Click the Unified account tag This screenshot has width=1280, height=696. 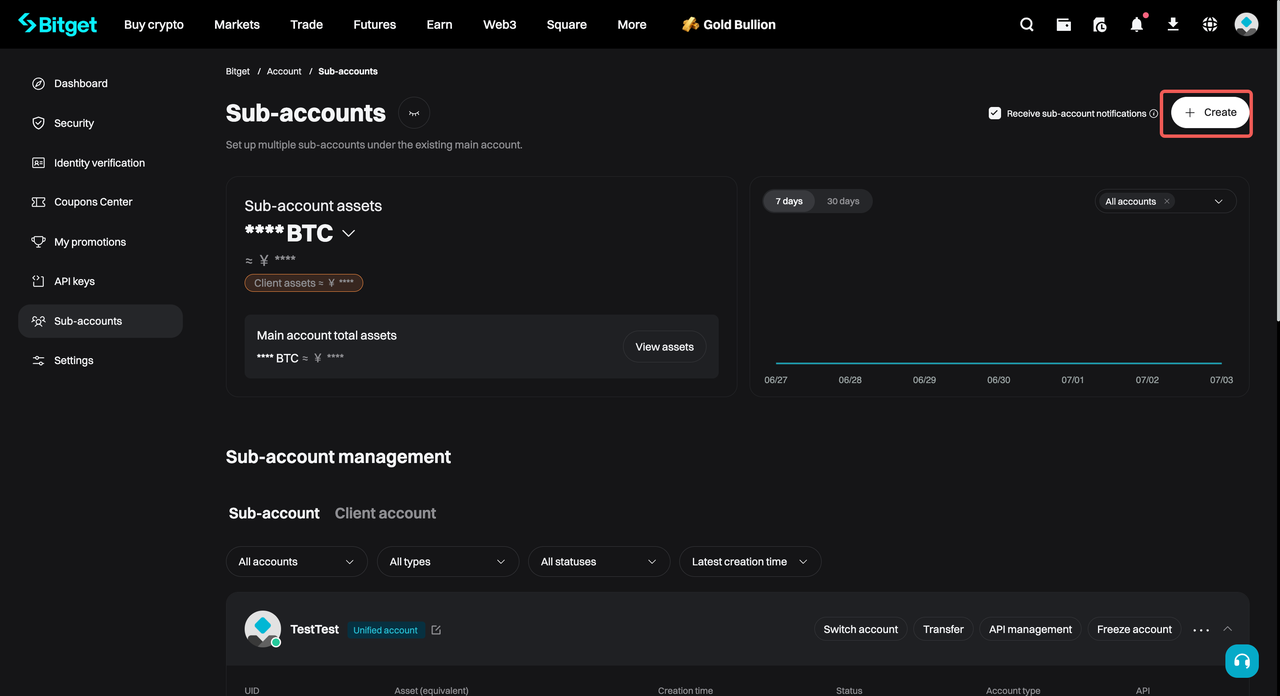point(385,630)
